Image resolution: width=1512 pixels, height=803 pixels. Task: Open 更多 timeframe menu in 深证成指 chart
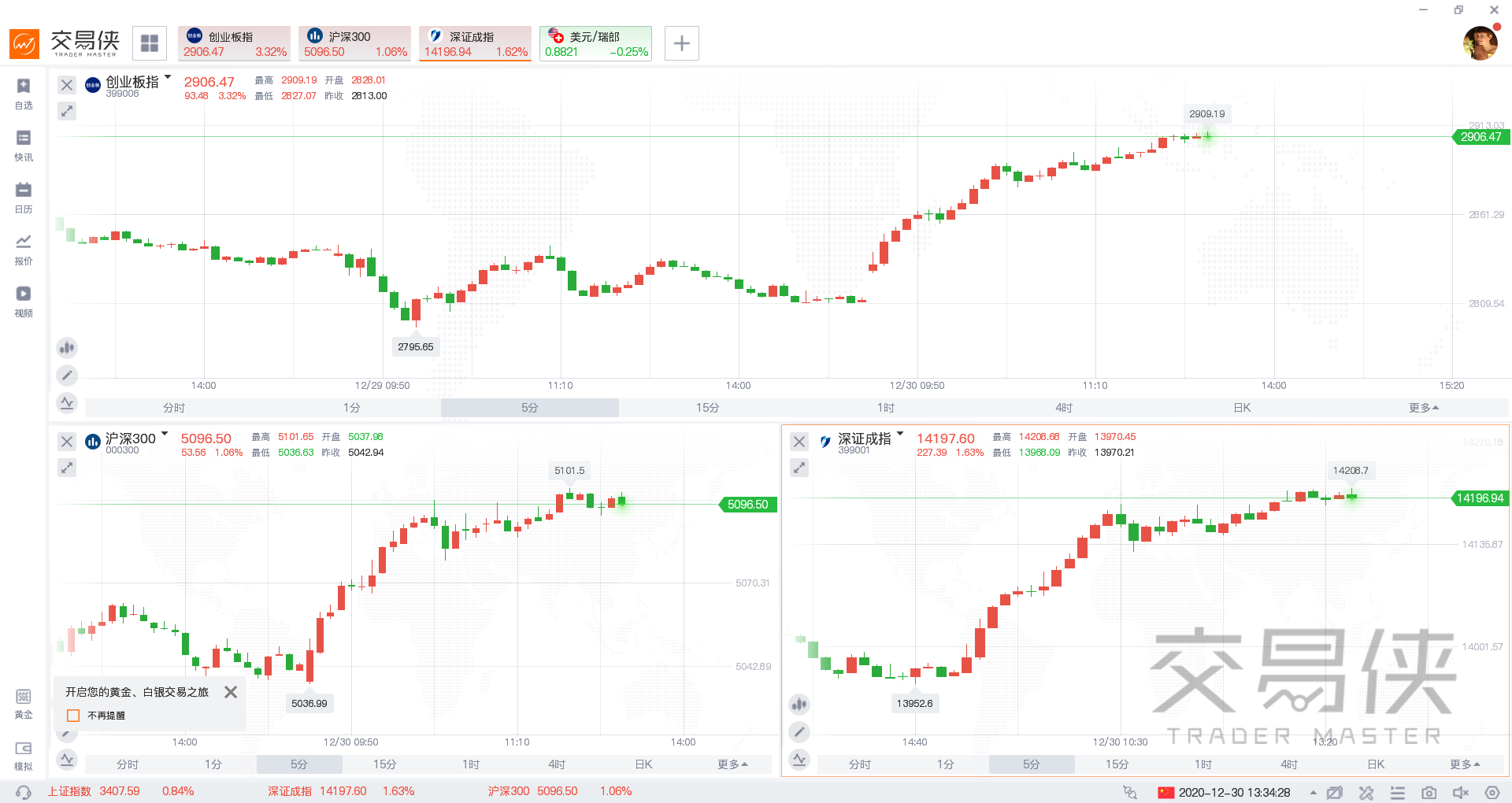click(1465, 764)
